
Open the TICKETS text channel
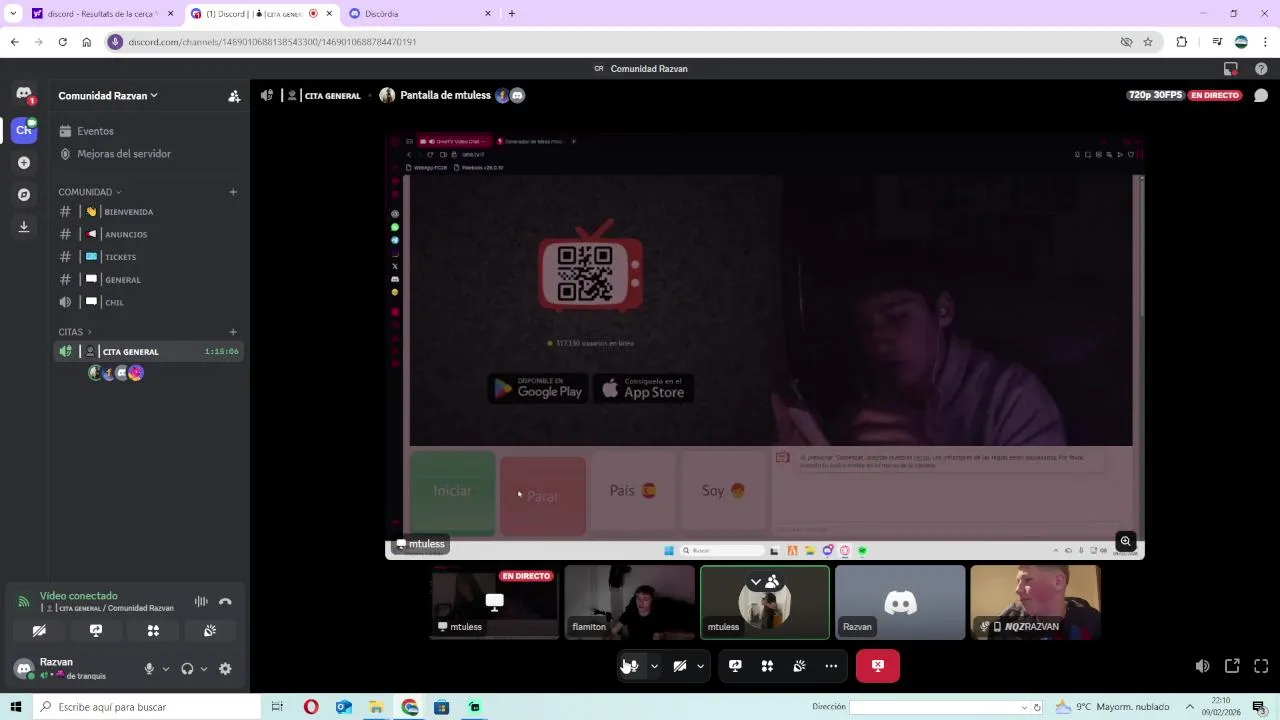[x=148, y=257]
